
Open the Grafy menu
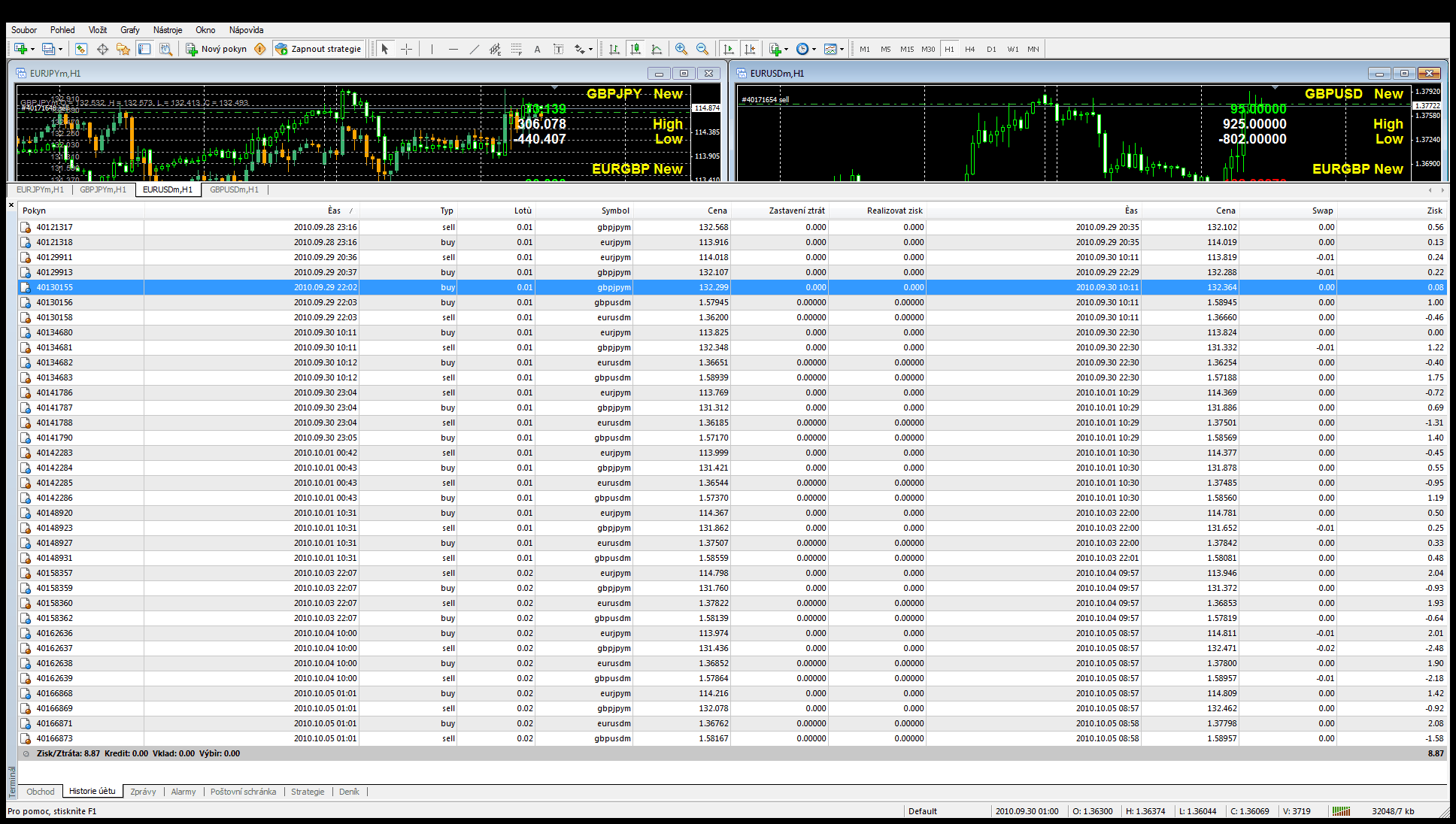click(x=130, y=30)
